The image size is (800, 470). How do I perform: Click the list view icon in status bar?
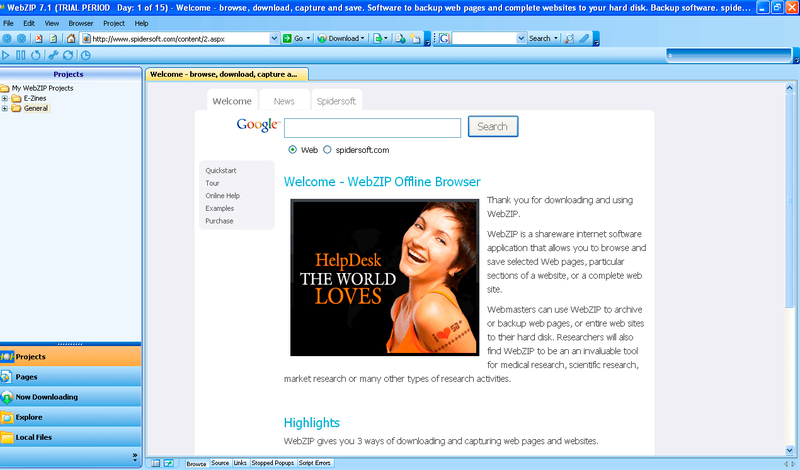pyautogui.click(x=156, y=463)
